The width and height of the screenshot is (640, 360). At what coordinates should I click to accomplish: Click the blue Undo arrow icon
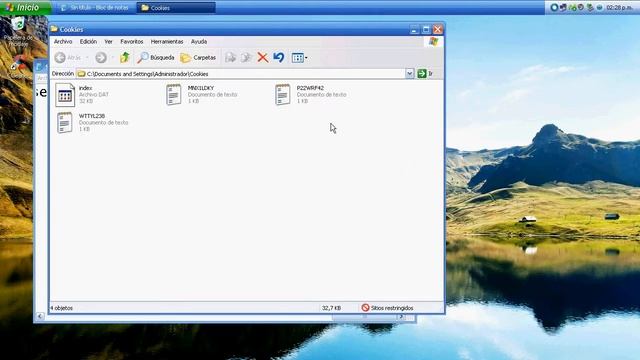[x=279, y=58]
